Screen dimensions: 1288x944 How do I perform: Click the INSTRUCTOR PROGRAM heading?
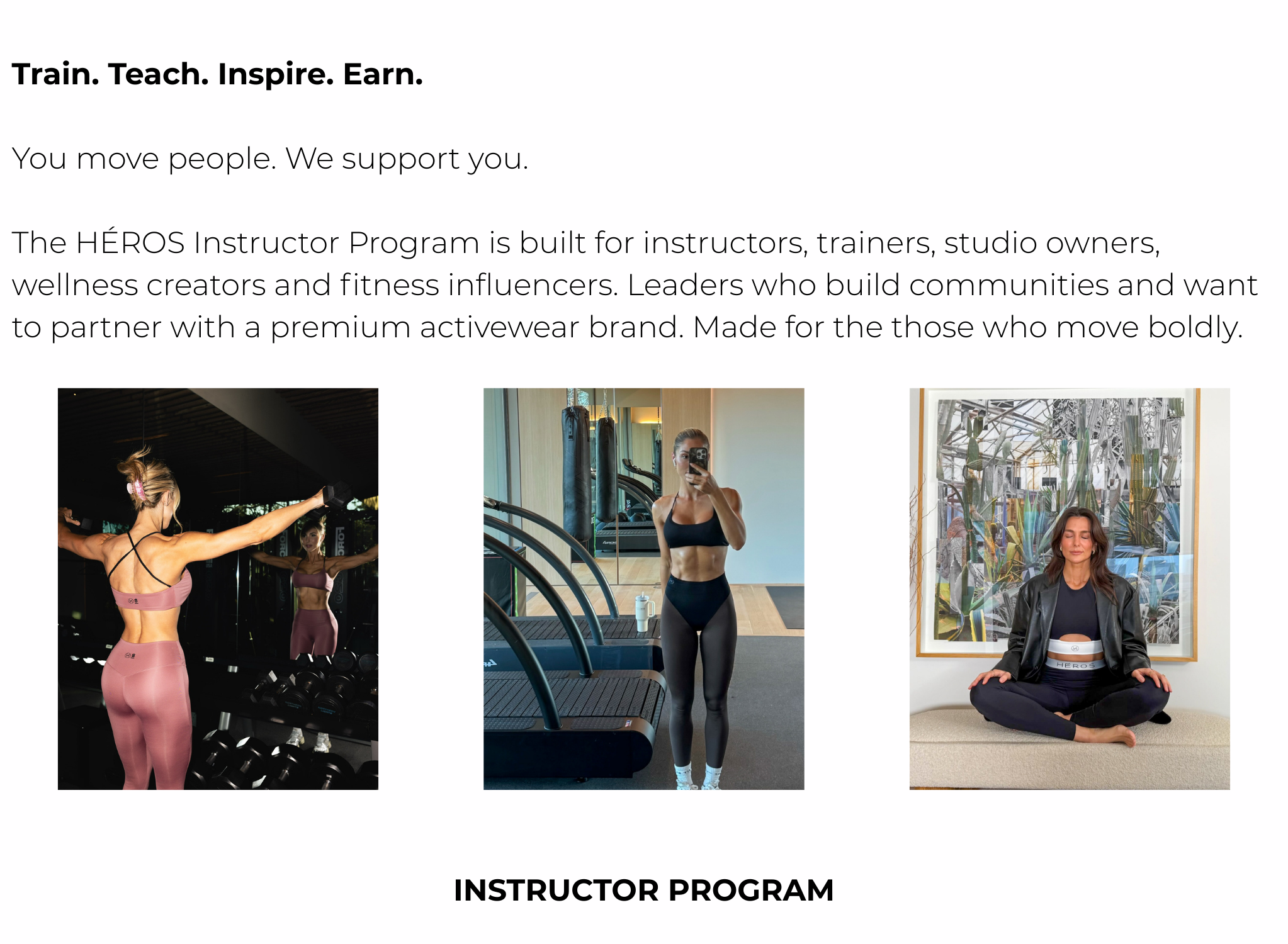(643, 890)
